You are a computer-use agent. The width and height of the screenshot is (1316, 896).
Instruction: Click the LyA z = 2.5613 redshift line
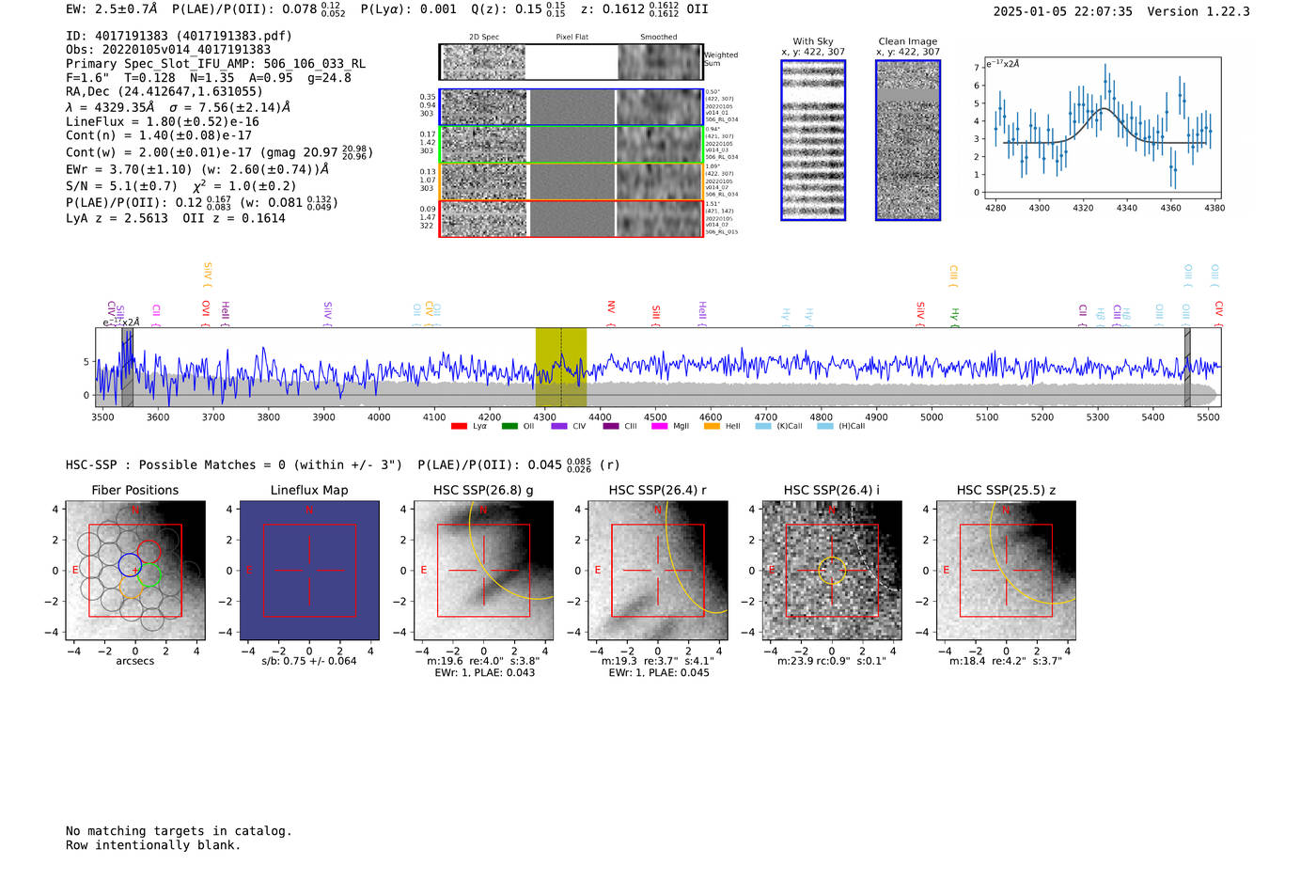pyautogui.click(x=117, y=218)
